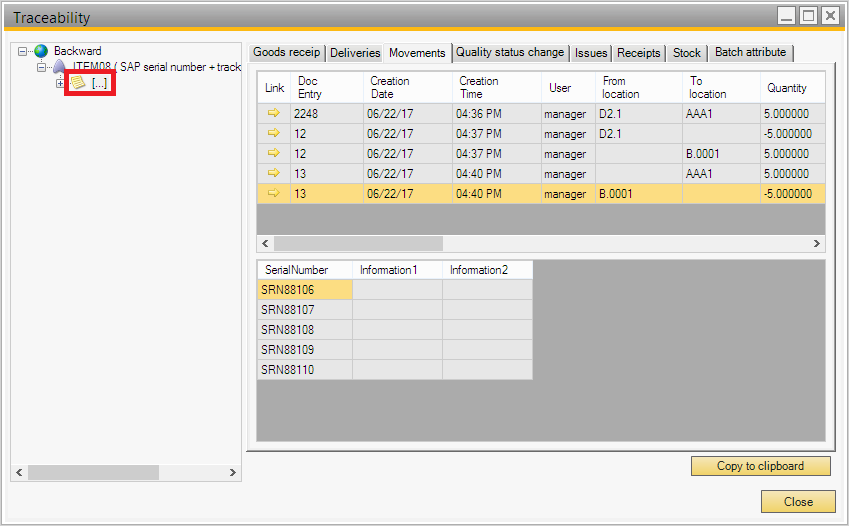Click link arrow in highlighted B.0001 row
849x526 pixels.
click(x=273, y=193)
